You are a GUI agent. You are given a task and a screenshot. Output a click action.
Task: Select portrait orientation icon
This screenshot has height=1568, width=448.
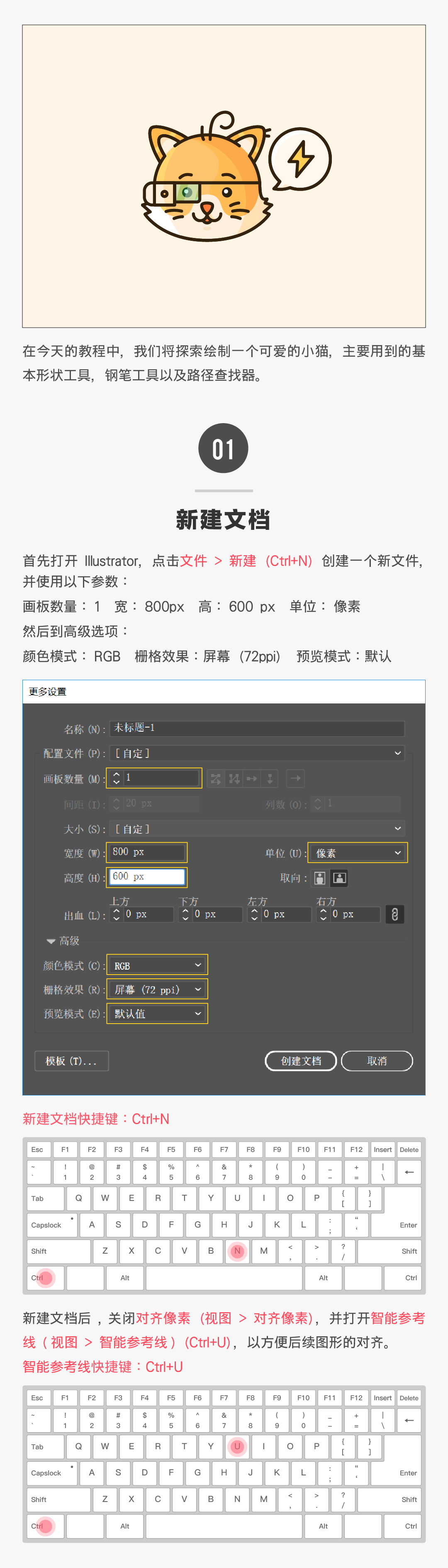pos(320,878)
